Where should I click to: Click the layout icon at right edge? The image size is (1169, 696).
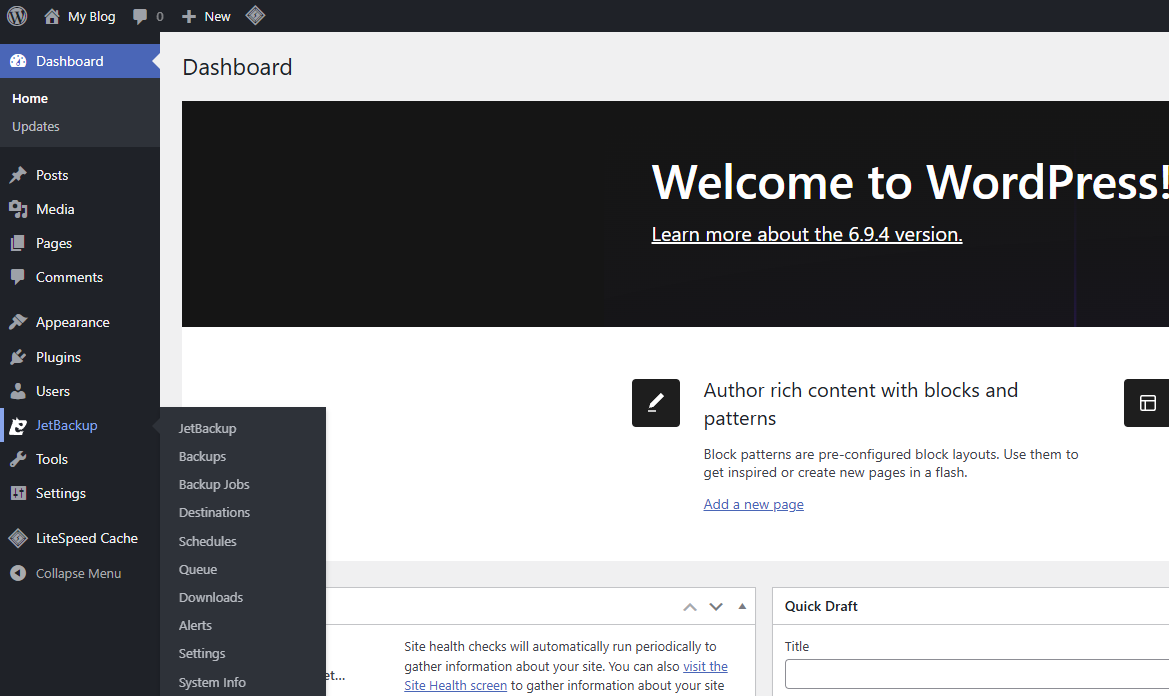click(1147, 403)
